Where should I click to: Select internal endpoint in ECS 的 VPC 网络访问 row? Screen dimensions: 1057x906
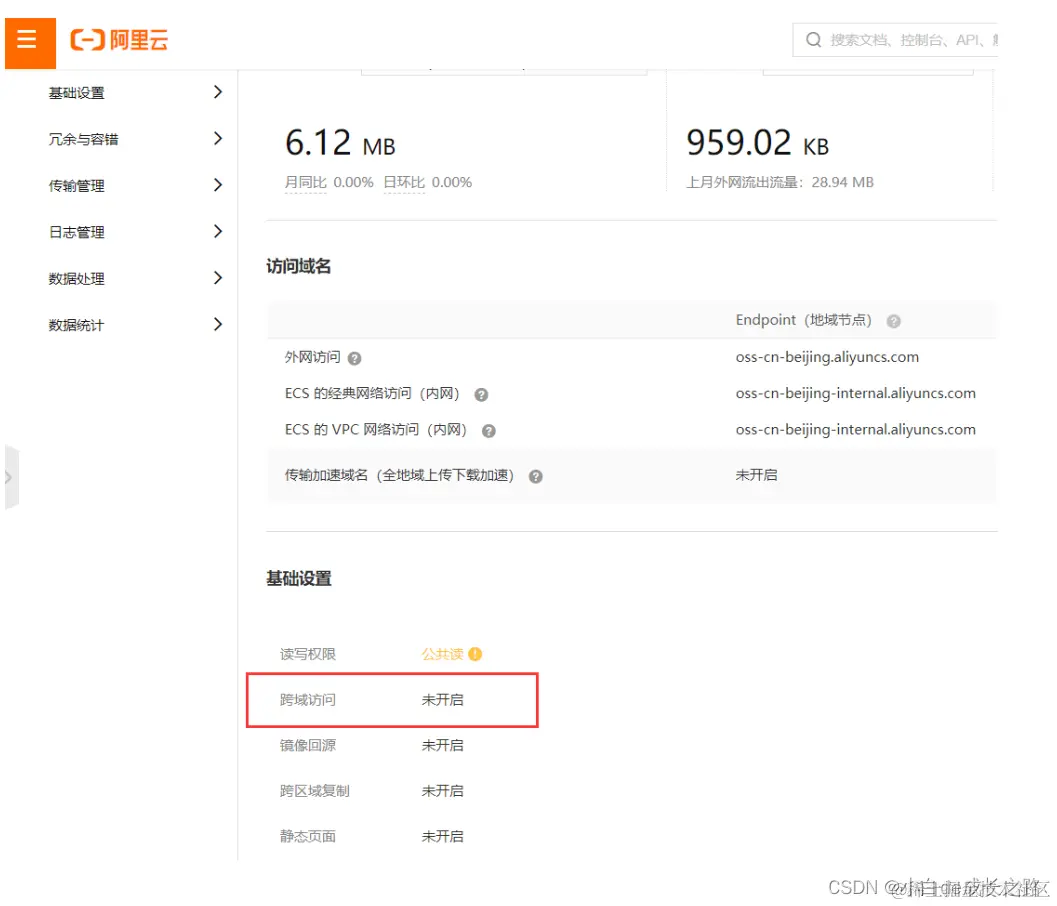(855, 430)
